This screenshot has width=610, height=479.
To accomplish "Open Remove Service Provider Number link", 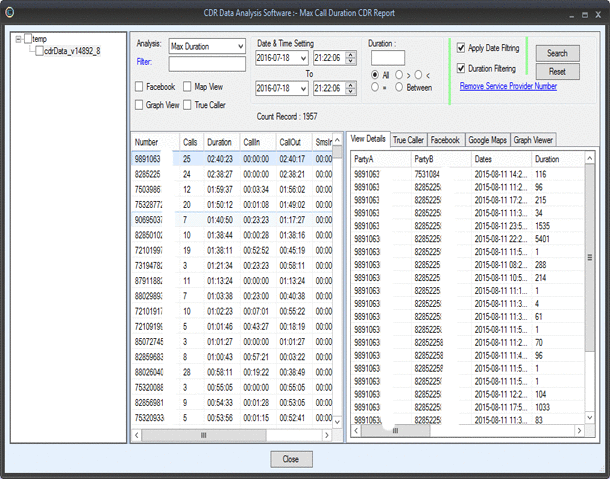I will pos(508,86).
